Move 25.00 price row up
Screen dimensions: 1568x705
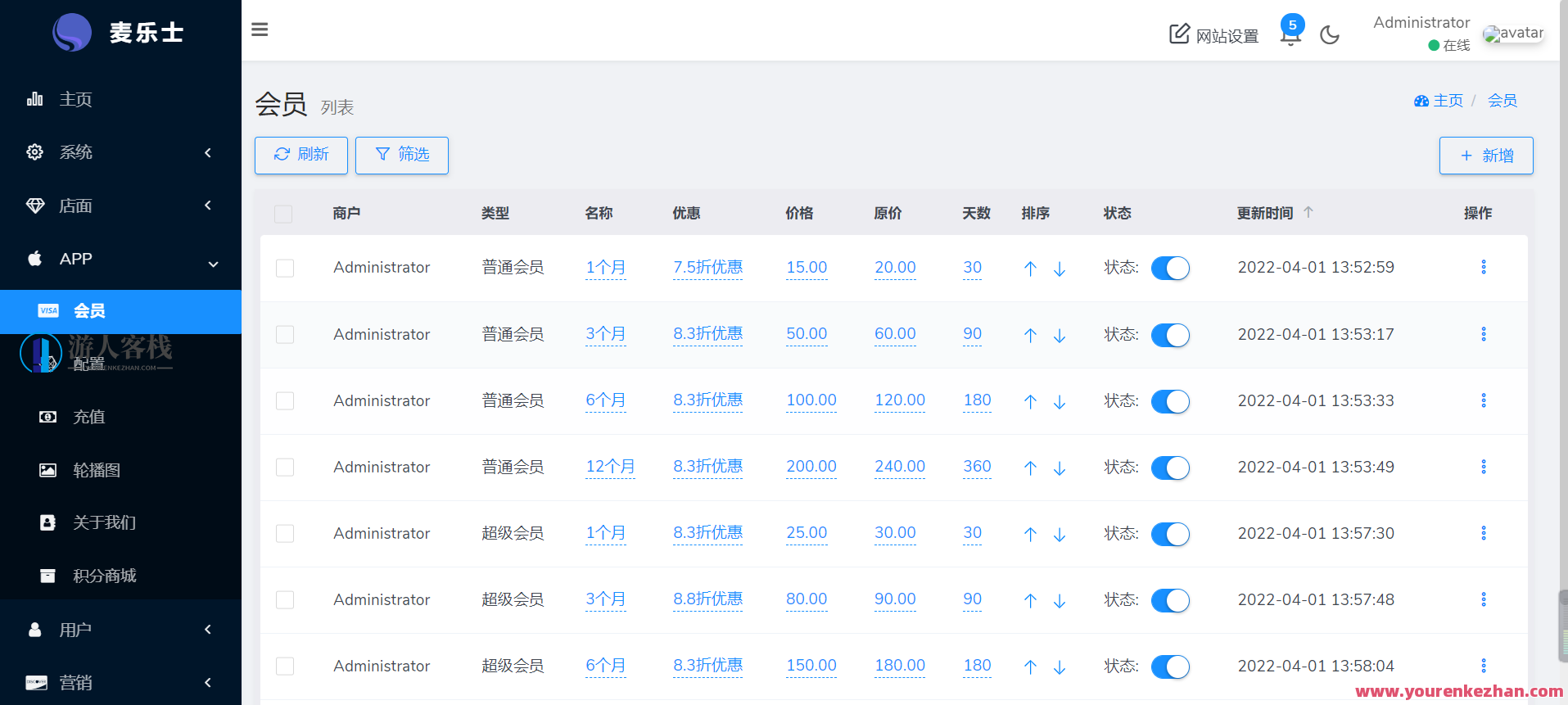1030,534
